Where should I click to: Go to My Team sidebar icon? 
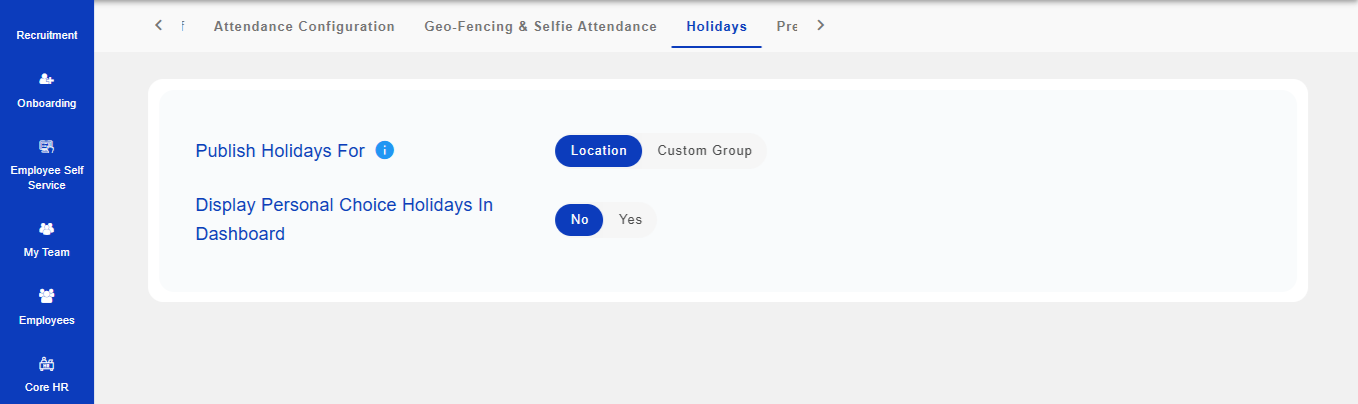[x=46, y=229]
